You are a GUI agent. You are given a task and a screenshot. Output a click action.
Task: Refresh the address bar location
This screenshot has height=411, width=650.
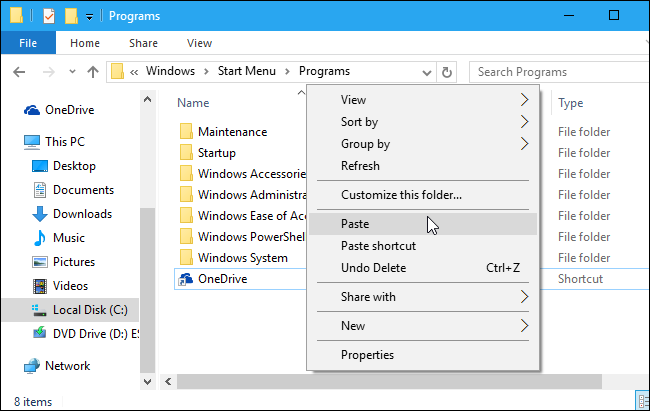click(x=447, y=72)
